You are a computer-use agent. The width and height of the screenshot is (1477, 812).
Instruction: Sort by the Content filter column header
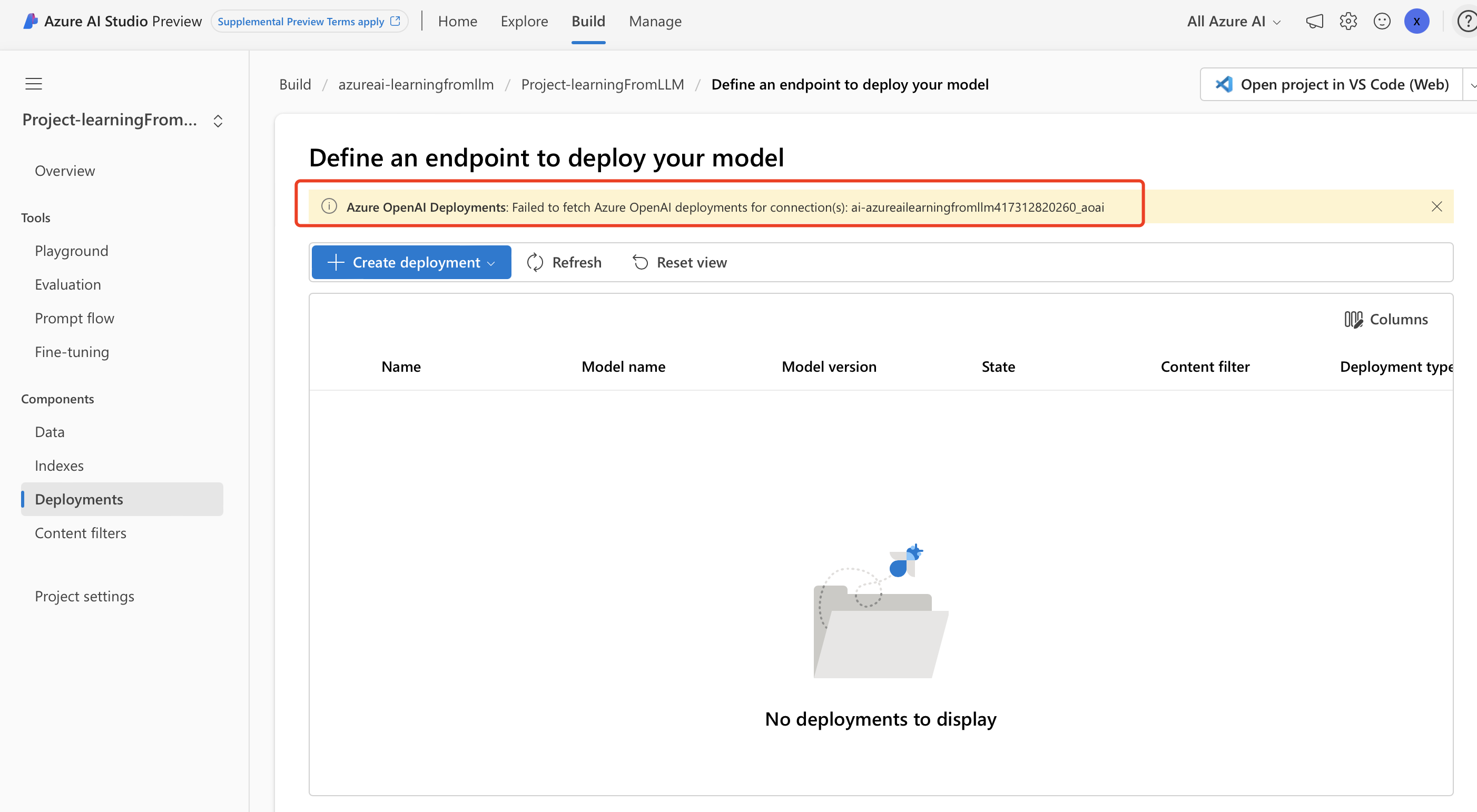point(1205,367)
